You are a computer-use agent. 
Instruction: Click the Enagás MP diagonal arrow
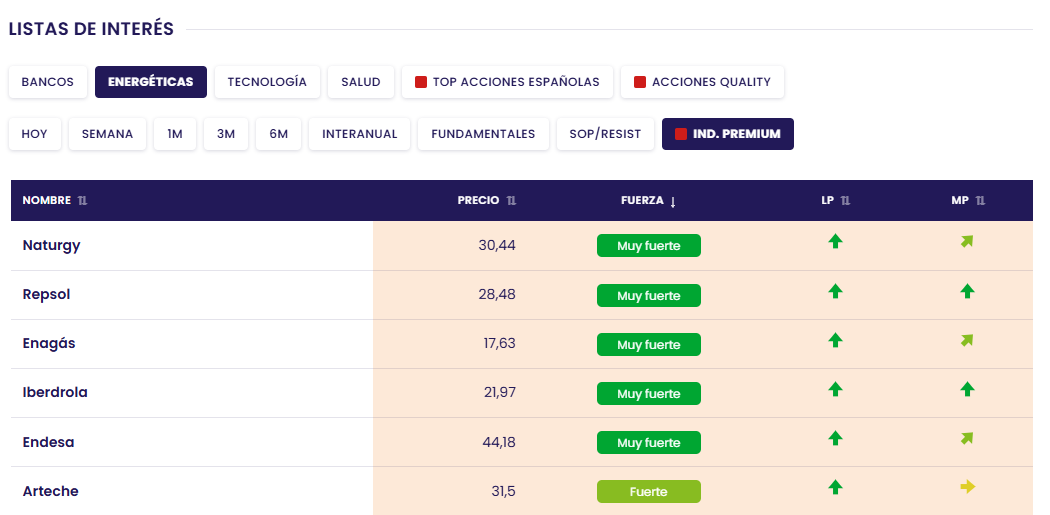[967, 340]
